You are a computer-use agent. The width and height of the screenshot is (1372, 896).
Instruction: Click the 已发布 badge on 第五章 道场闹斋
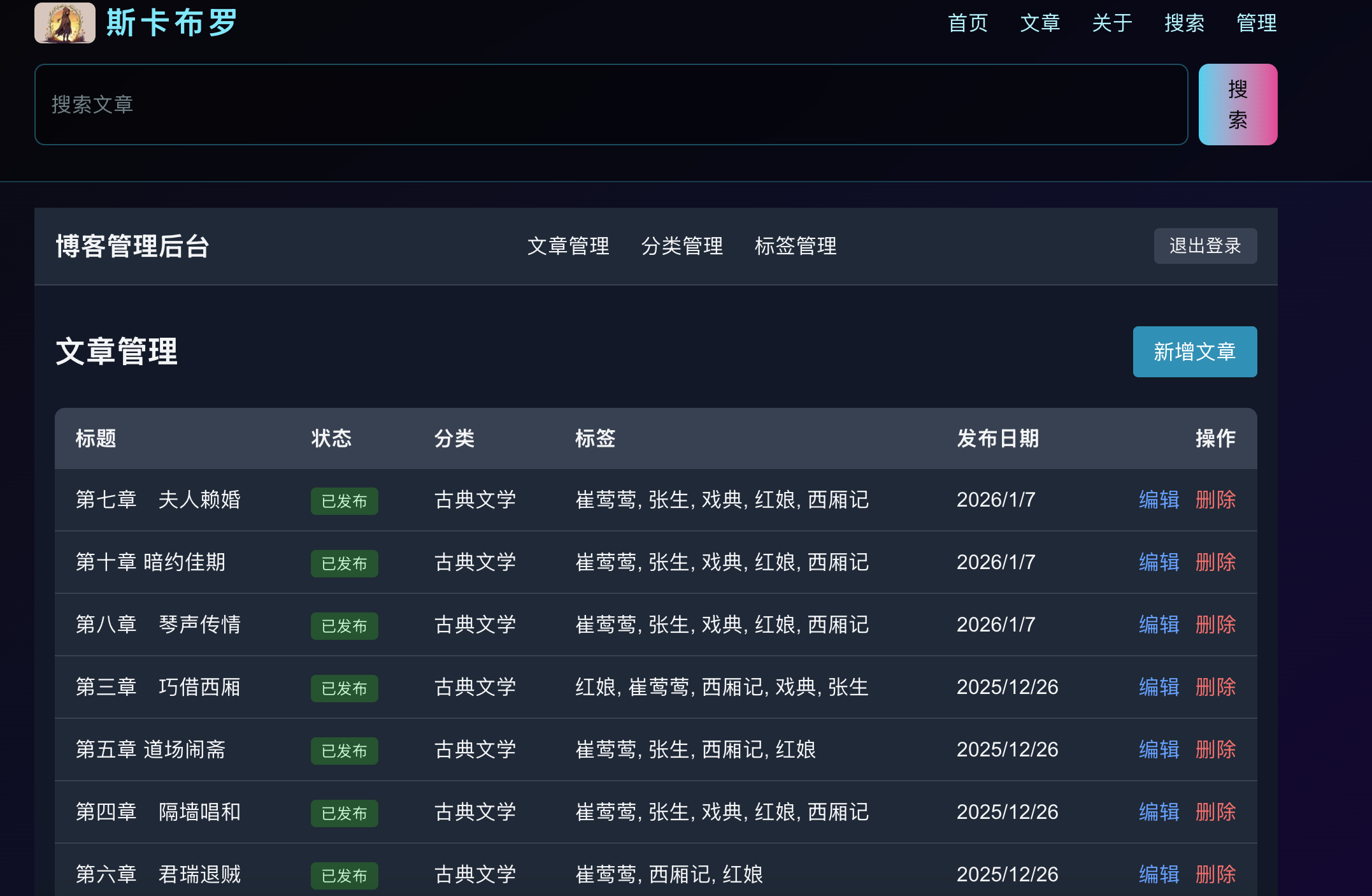tap(343, 751)
